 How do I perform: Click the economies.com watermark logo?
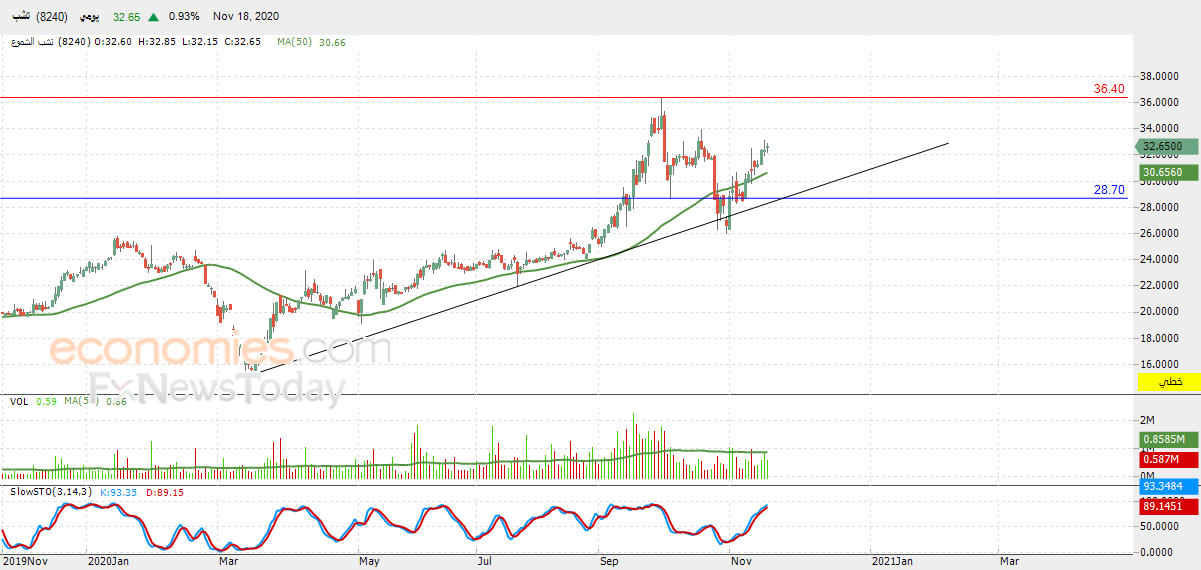tap(220, 350)
